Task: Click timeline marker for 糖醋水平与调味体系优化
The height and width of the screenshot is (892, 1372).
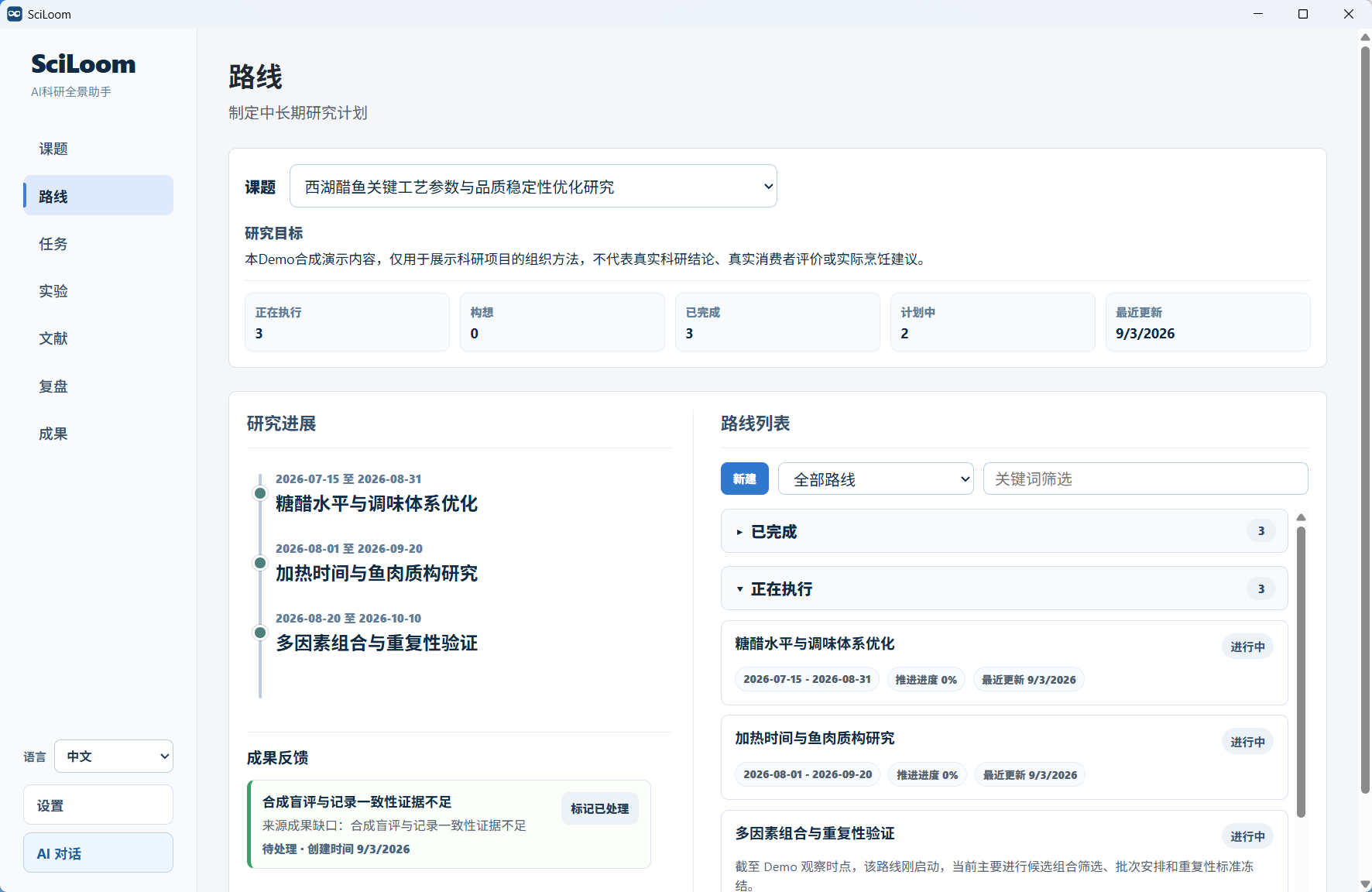Action: [260, 493]
